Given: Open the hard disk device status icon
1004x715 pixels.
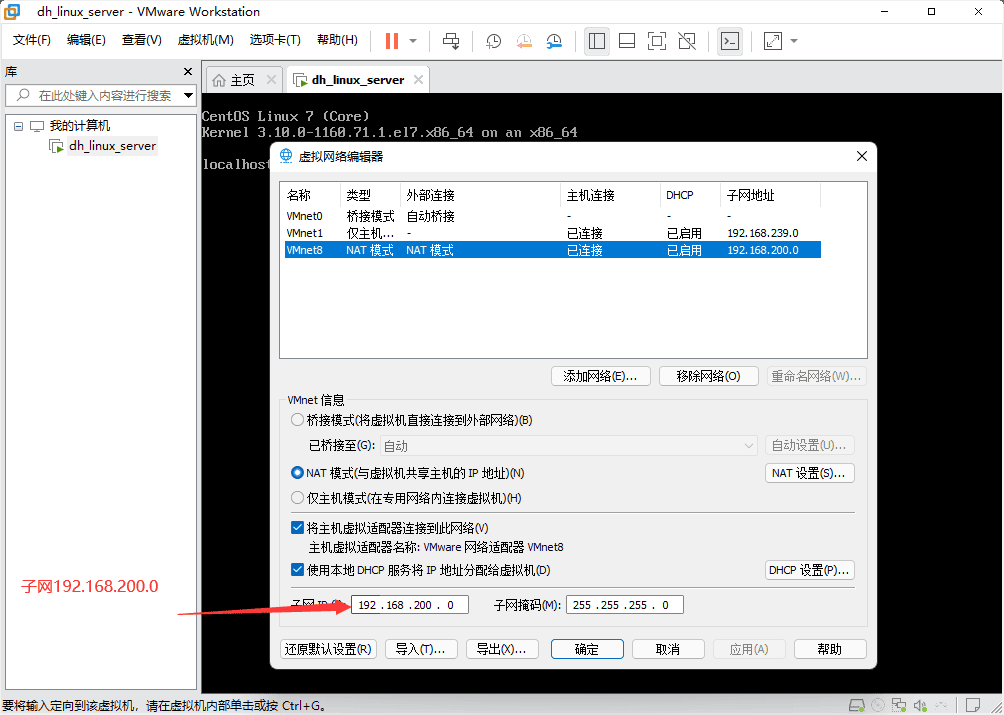Looking at the screenshot, I should coord(857,705).
